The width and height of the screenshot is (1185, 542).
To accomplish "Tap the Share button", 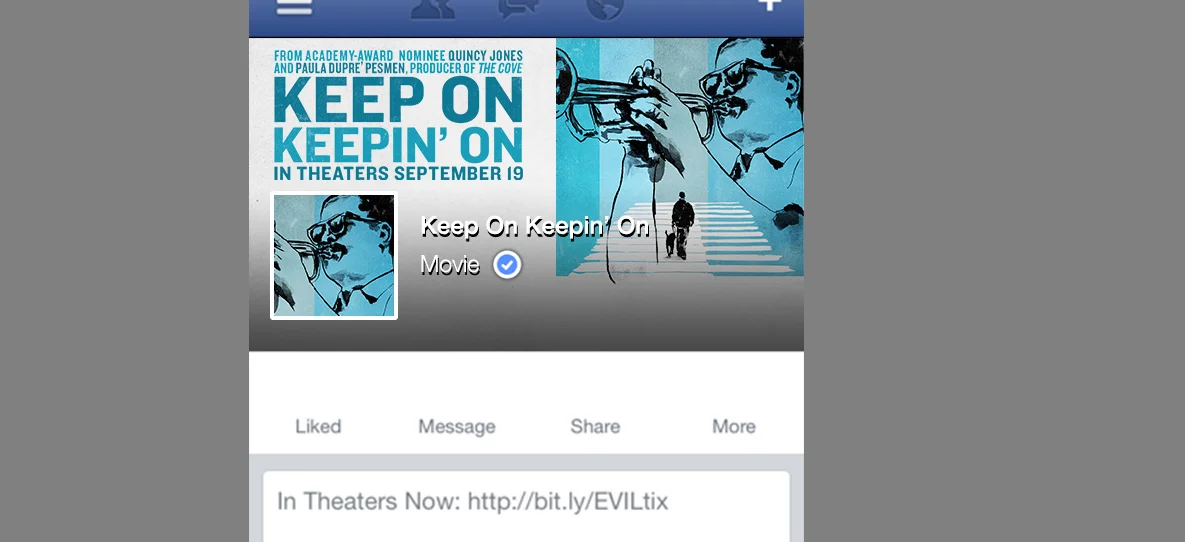I will (595, 426).
